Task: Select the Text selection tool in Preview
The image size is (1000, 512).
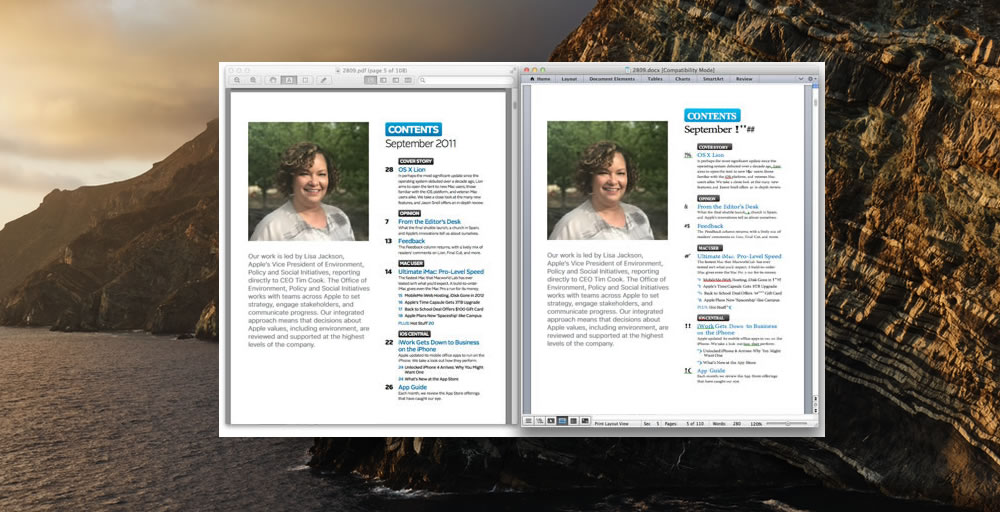Action: pyautogui.click(x=289, y=80)
